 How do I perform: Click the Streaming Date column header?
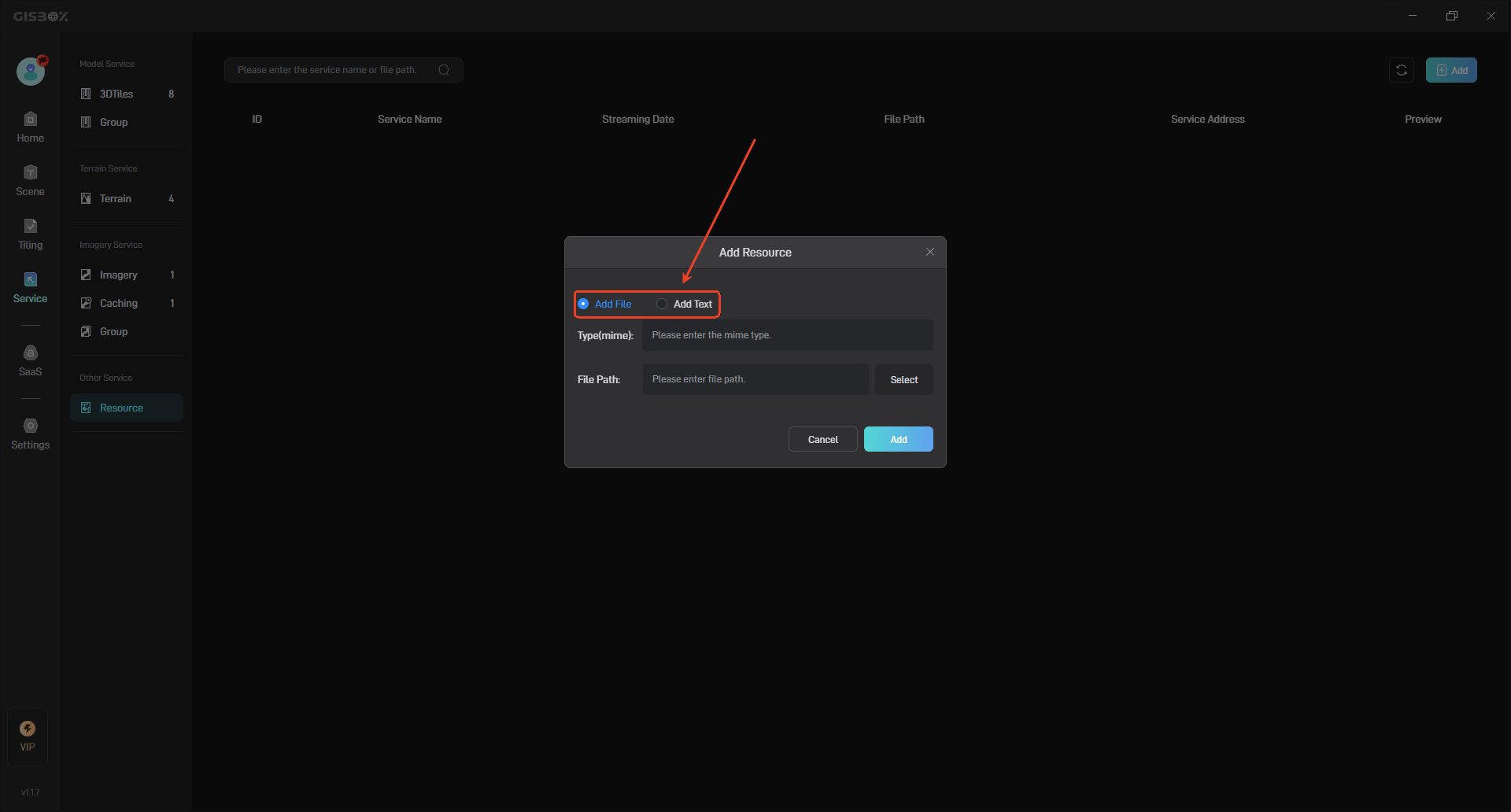tap(637, 119)
